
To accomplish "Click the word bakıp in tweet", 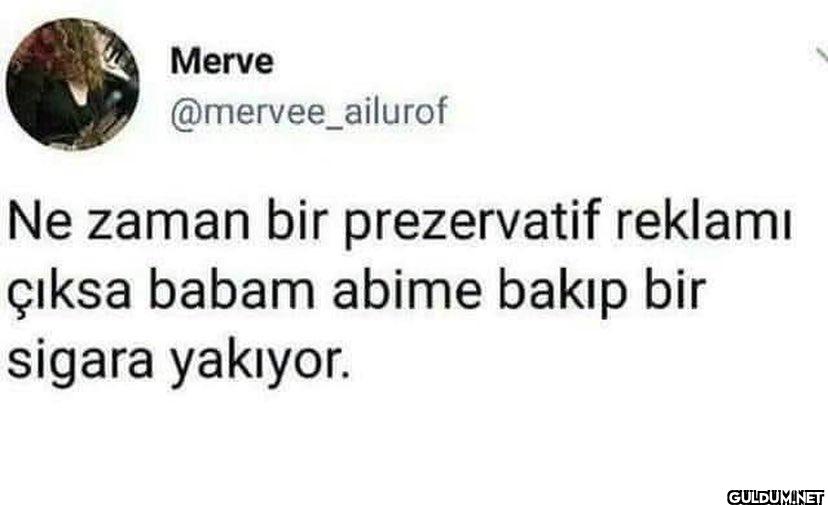I will [562, 293].
